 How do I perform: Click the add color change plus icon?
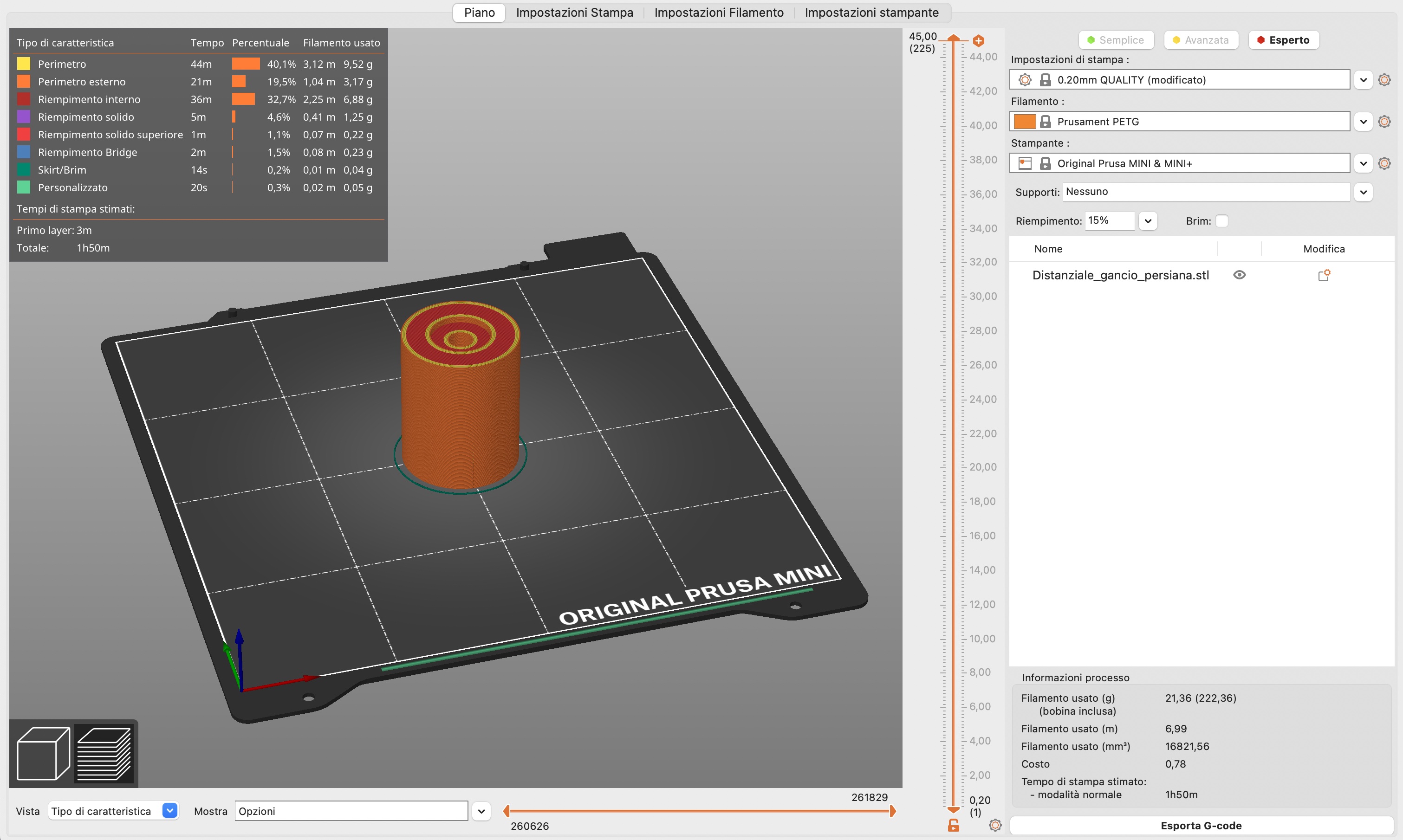978,41
